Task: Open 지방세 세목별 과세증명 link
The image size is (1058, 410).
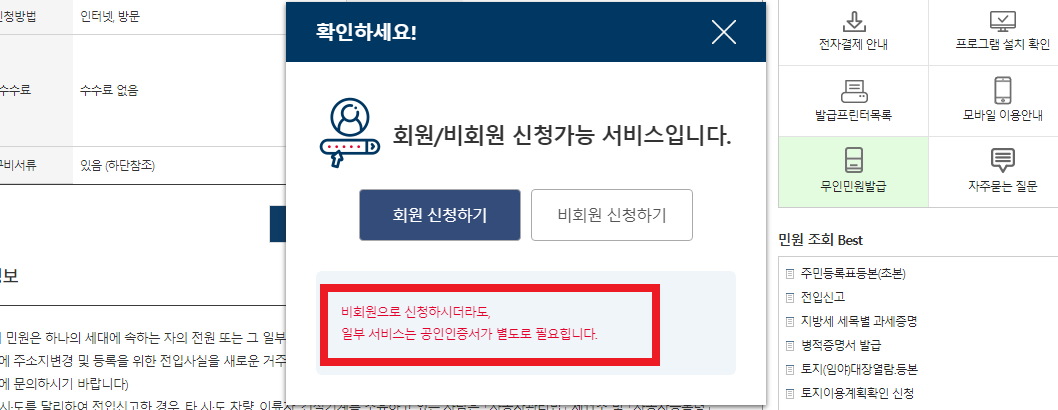Action: coord(859,322)
